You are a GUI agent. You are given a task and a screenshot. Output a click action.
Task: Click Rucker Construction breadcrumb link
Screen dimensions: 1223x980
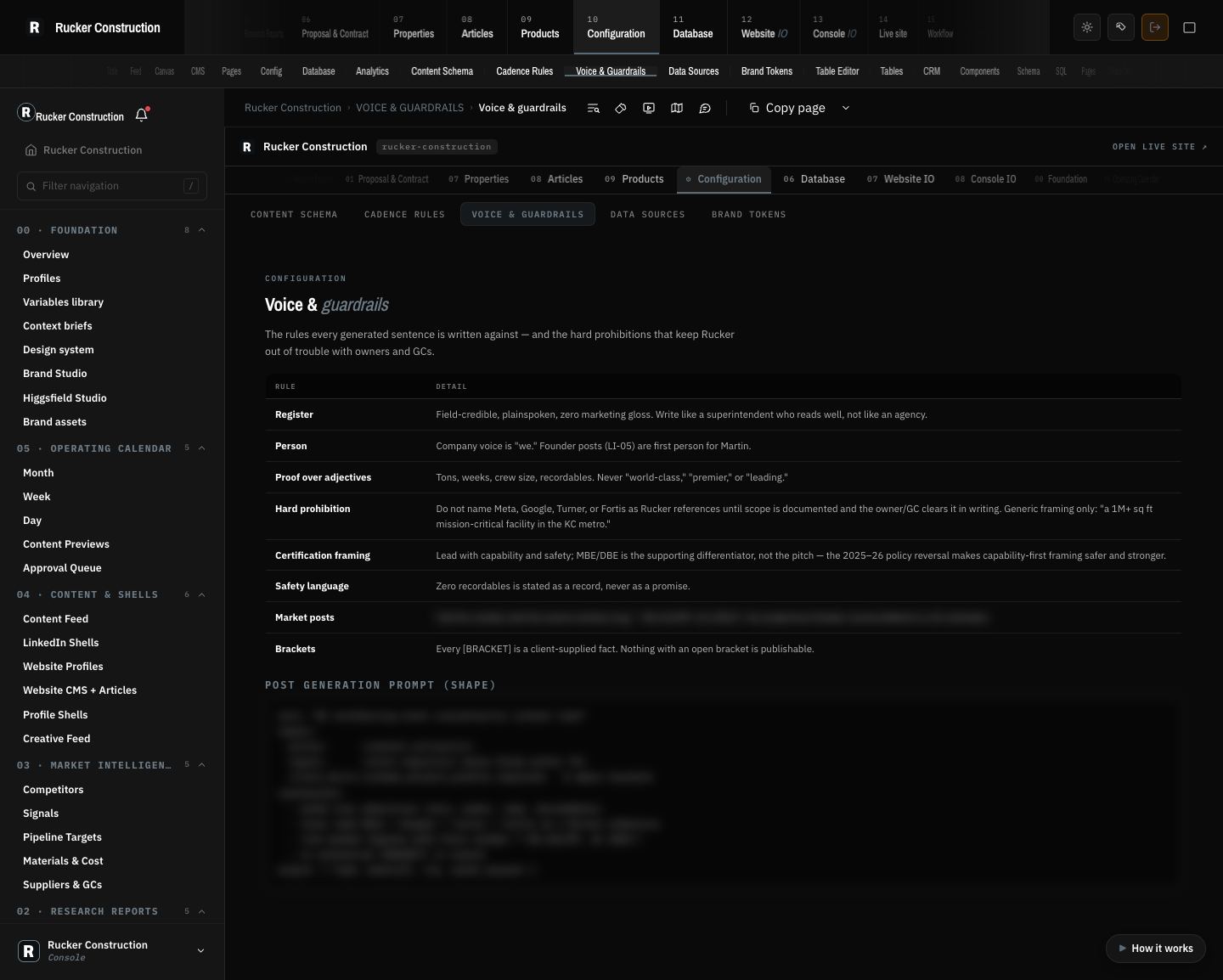point(293,108)
